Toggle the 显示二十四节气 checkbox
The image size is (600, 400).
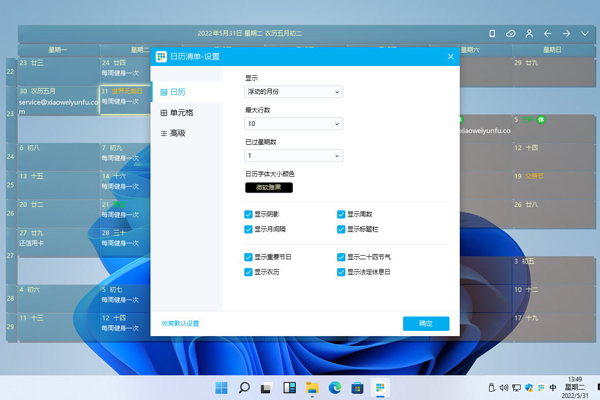point(341,257)
